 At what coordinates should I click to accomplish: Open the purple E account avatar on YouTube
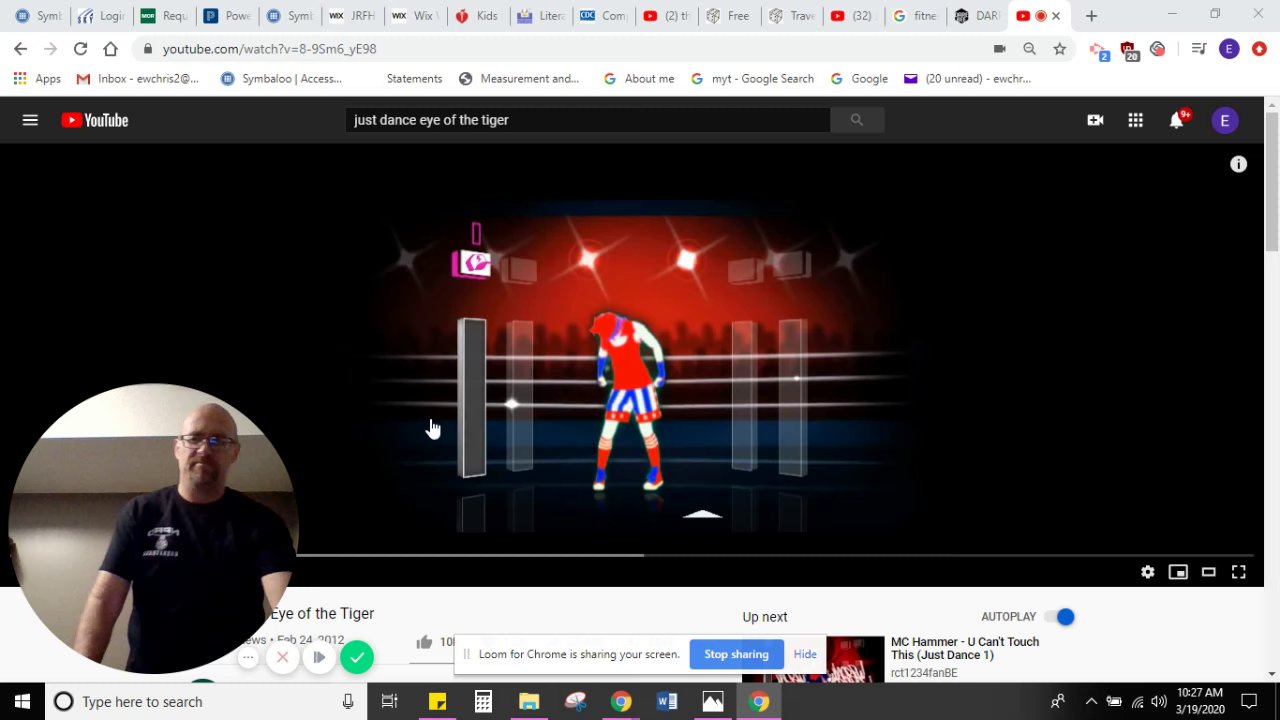(1225, 120)
